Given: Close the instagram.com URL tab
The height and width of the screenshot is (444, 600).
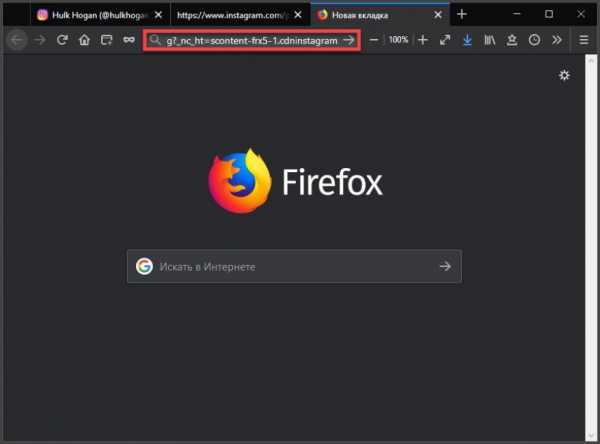Looking at the screenshot, I should [298, 15].
